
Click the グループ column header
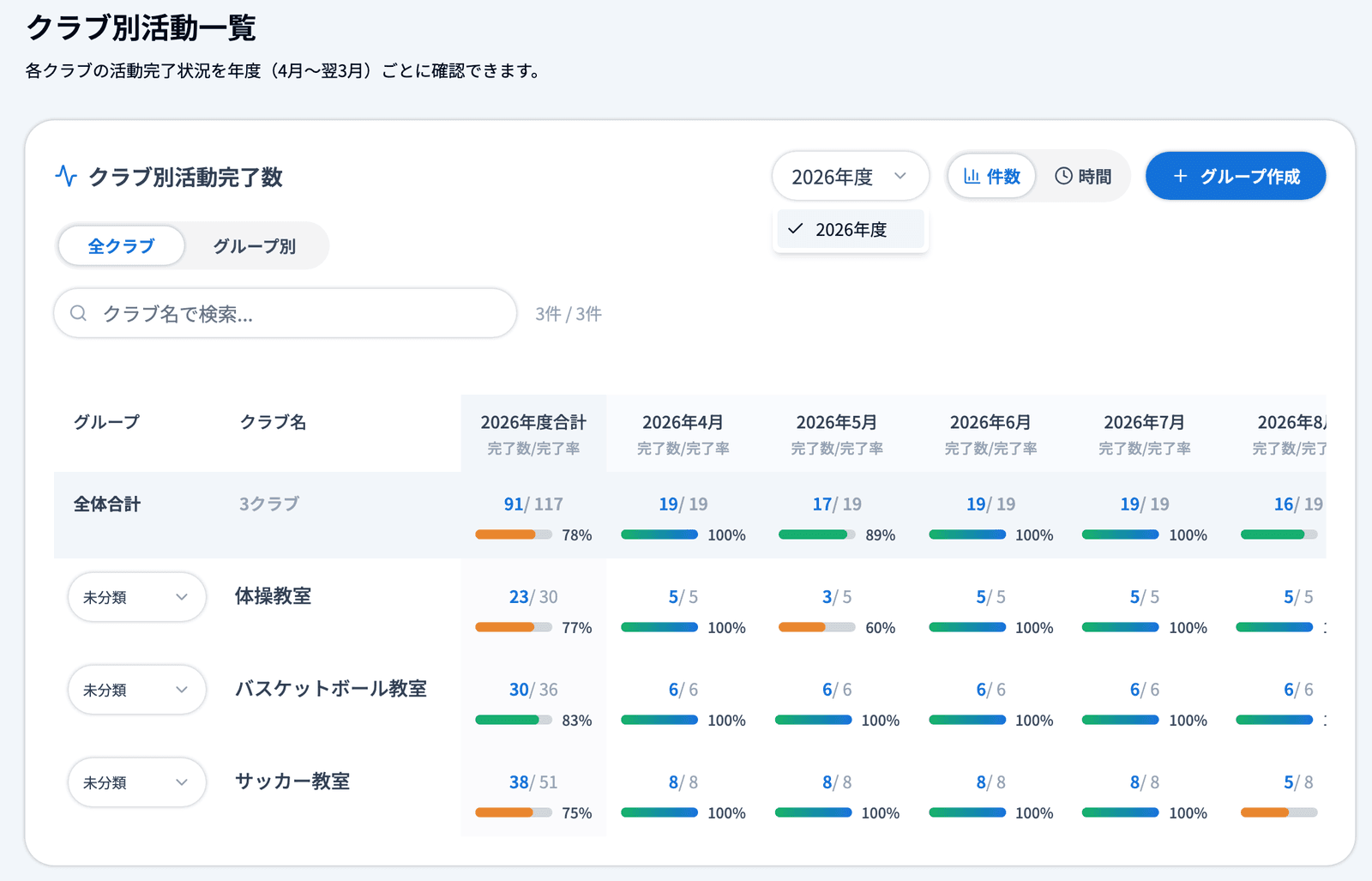click(x=106, y=422)
